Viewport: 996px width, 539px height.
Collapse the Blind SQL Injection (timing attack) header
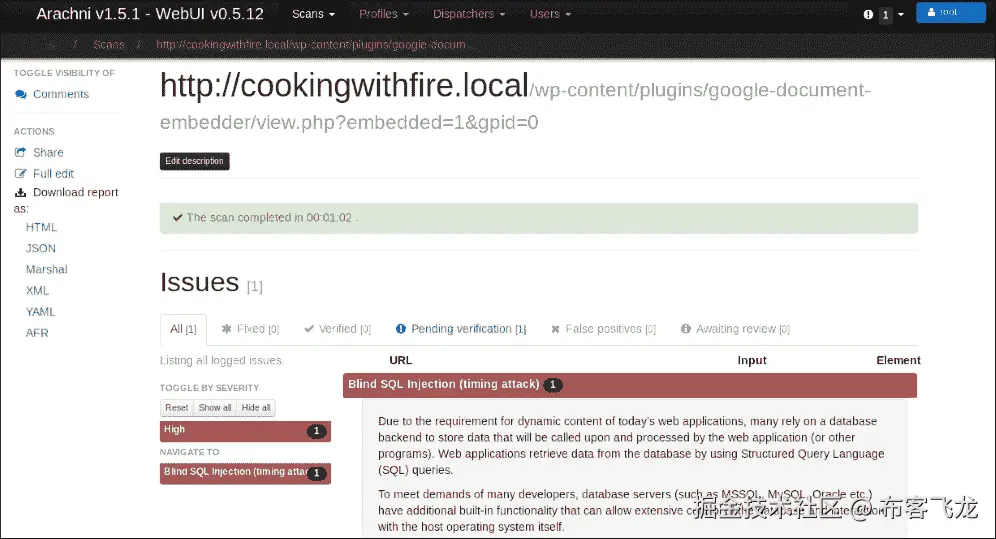pyautogui.click(x=629, y=385)
